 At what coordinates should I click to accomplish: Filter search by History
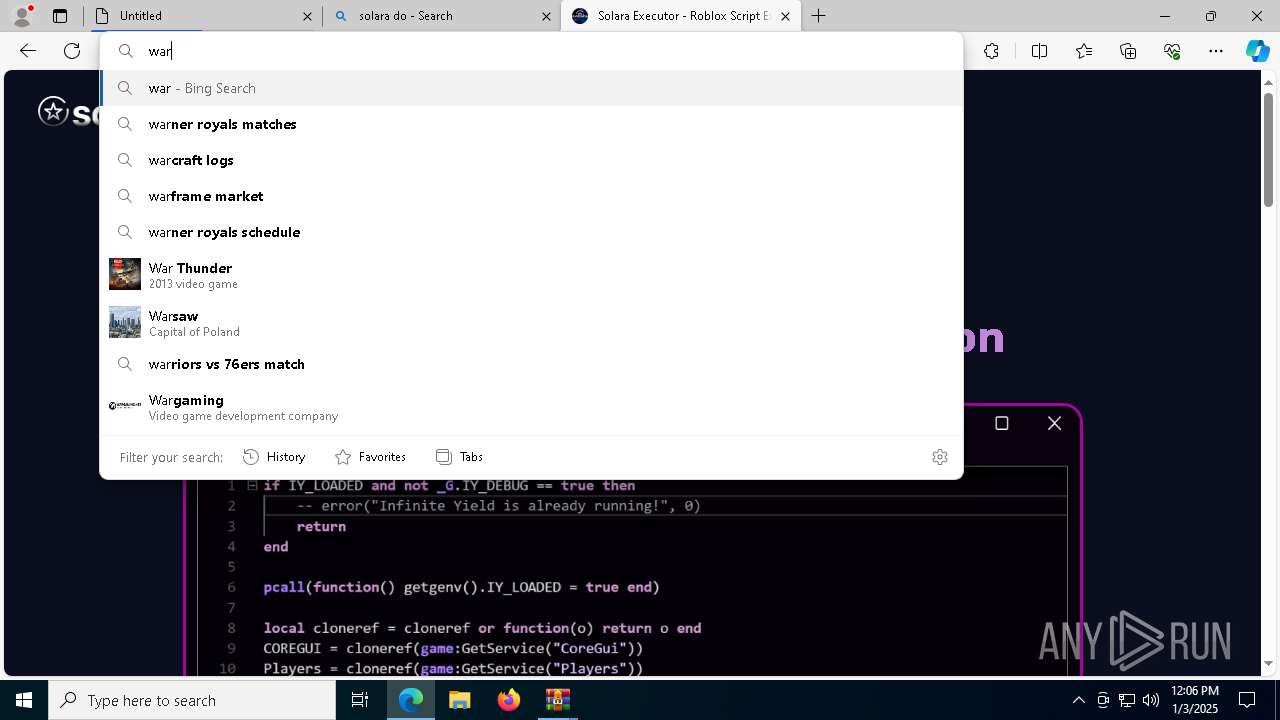coord(274,457)
